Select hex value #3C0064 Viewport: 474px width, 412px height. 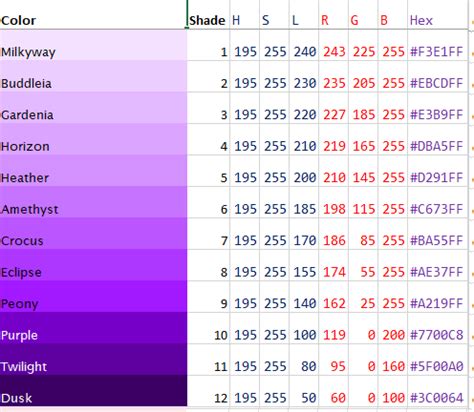[438, 390]
